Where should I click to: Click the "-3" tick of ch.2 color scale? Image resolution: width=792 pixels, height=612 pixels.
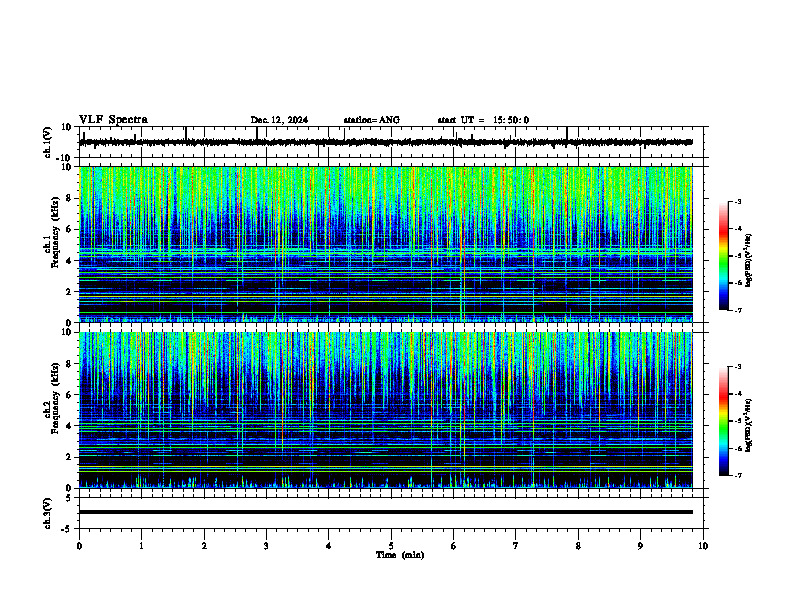(738, 367)
